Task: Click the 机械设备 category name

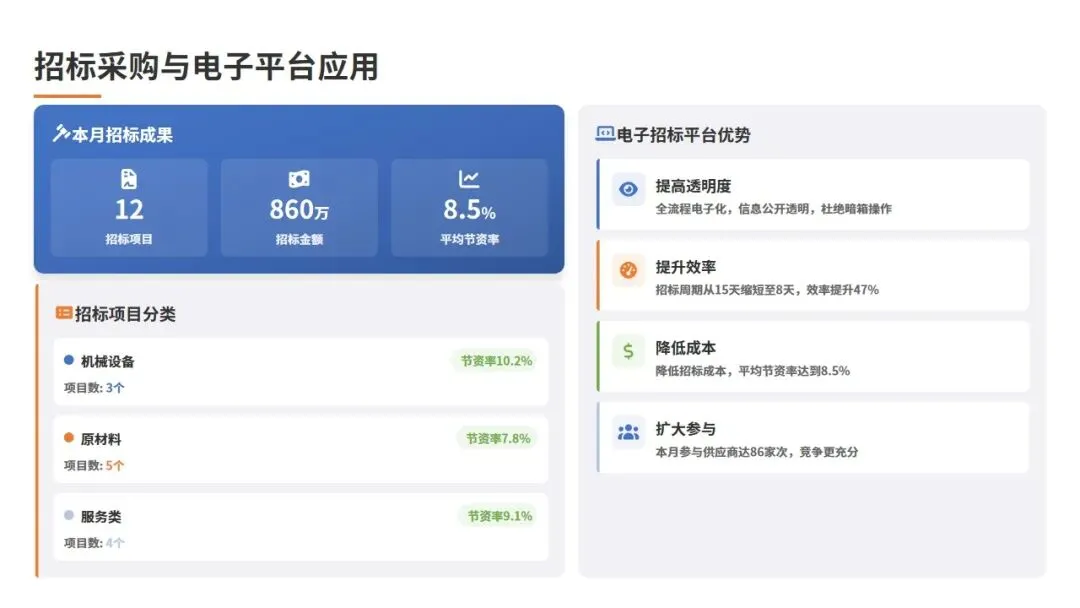Action: pyautogui.click(x=107, y=361)
